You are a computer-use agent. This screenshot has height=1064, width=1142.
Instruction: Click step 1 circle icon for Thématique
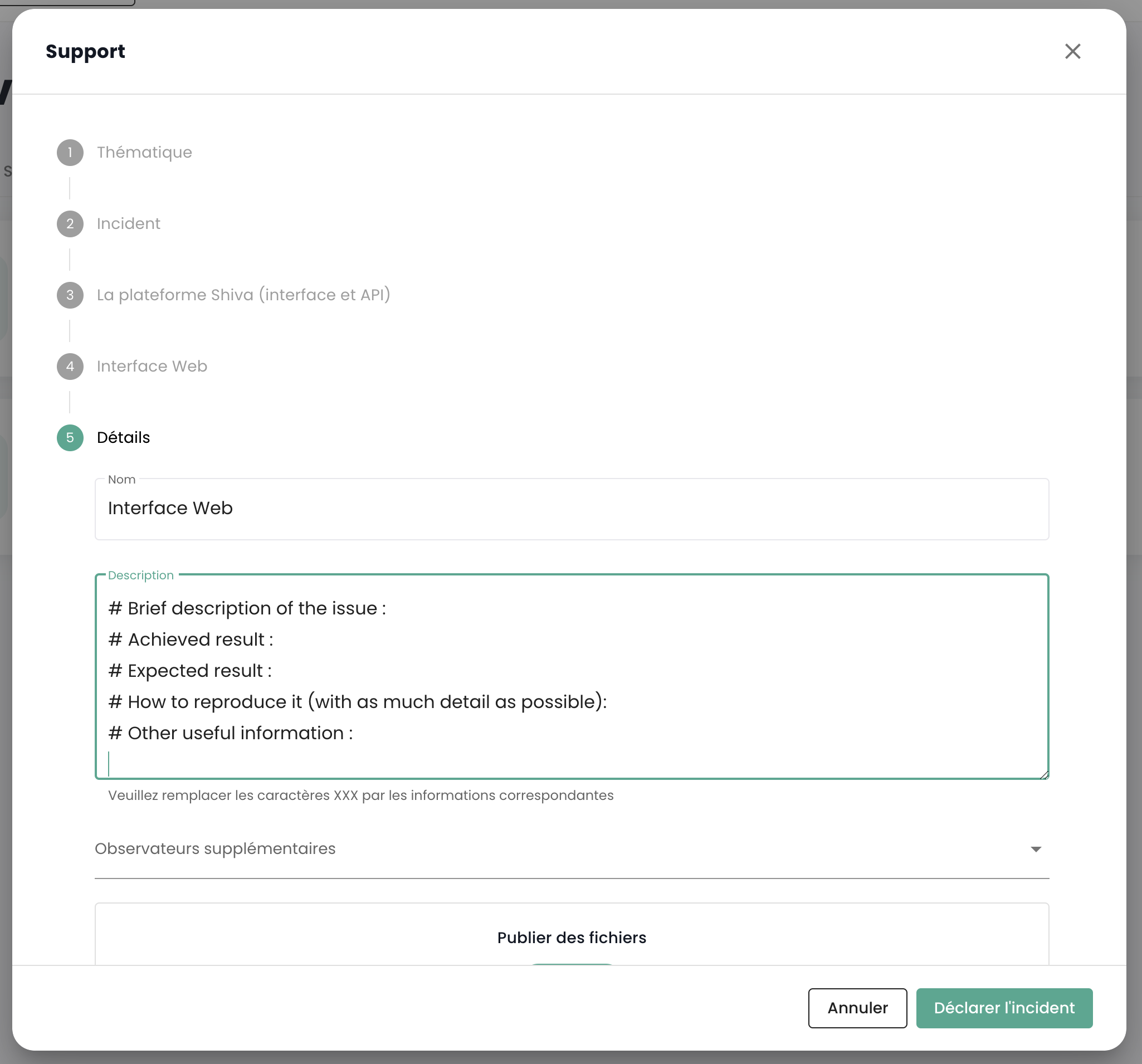point(70,153)
